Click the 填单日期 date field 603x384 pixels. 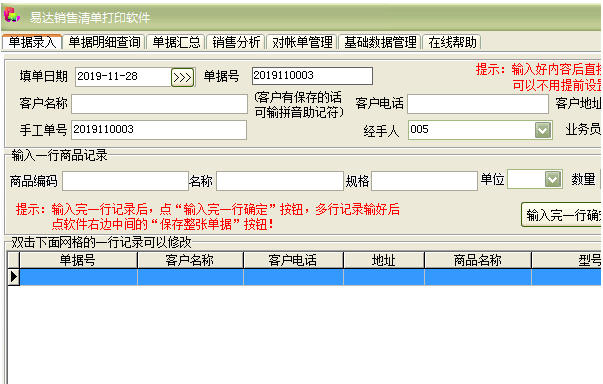pyautogui.click(x=123, y=76)
